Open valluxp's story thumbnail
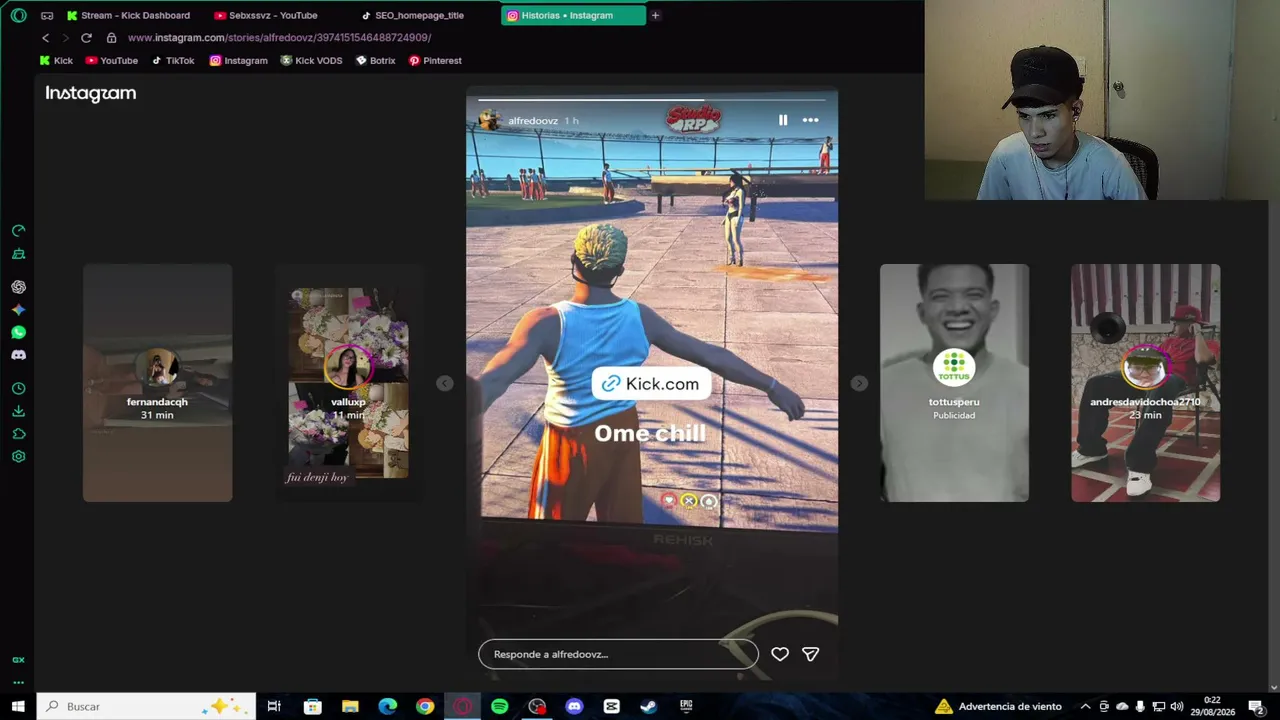1280x720 pixels. tap(348, 383)
